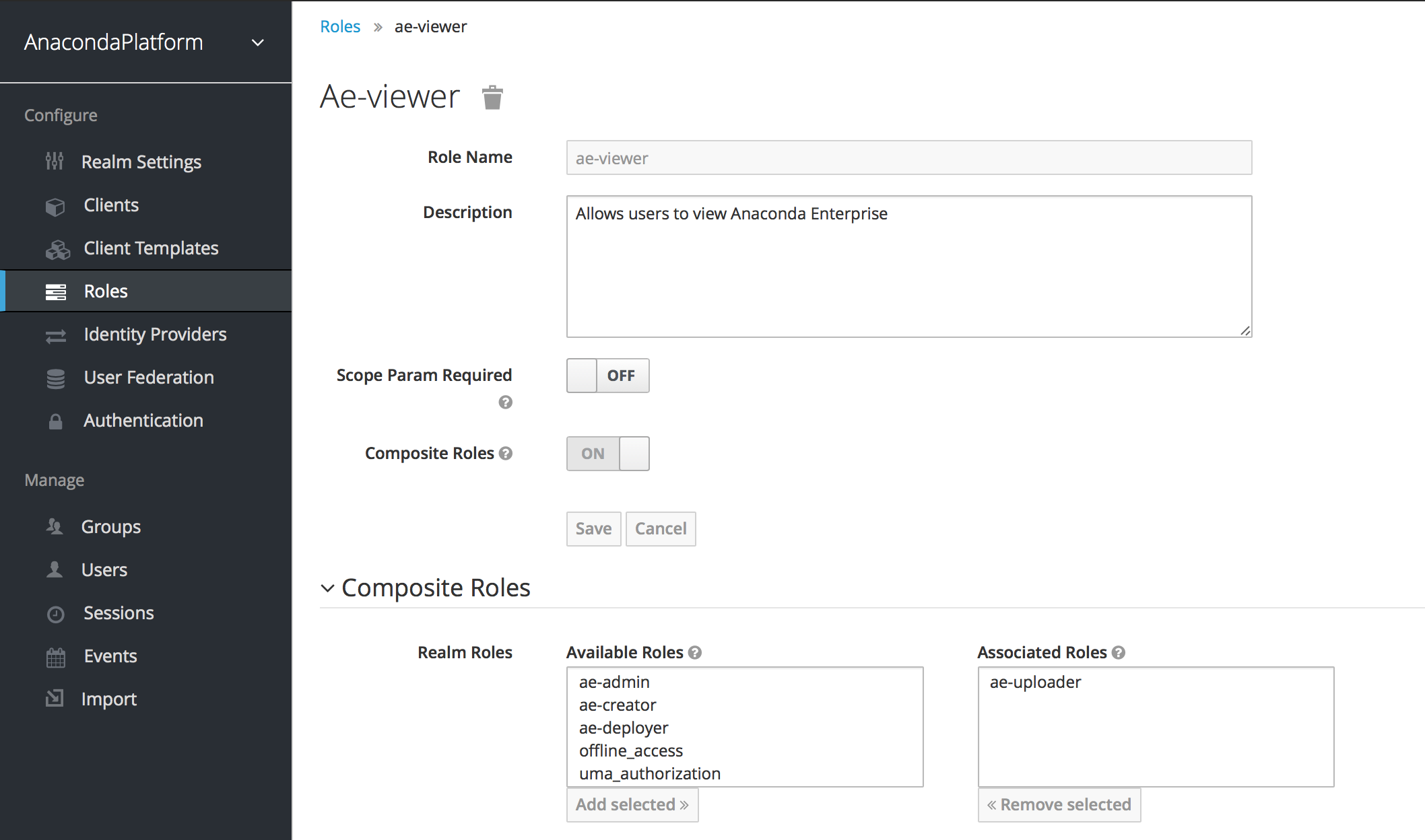Click the trash icon to delete Ae-viewer role
The height and width of the screenshot is (840, 1425).
[x=492, y=97]
